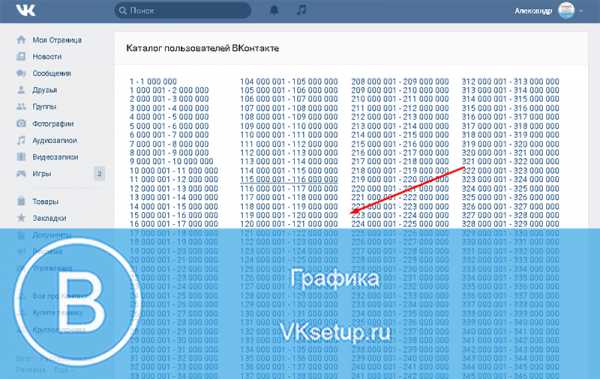Viewport: 600px width, 379px height.
Task: Open range 324 000 001 - 325 000 000
Action: pos(510,188)
